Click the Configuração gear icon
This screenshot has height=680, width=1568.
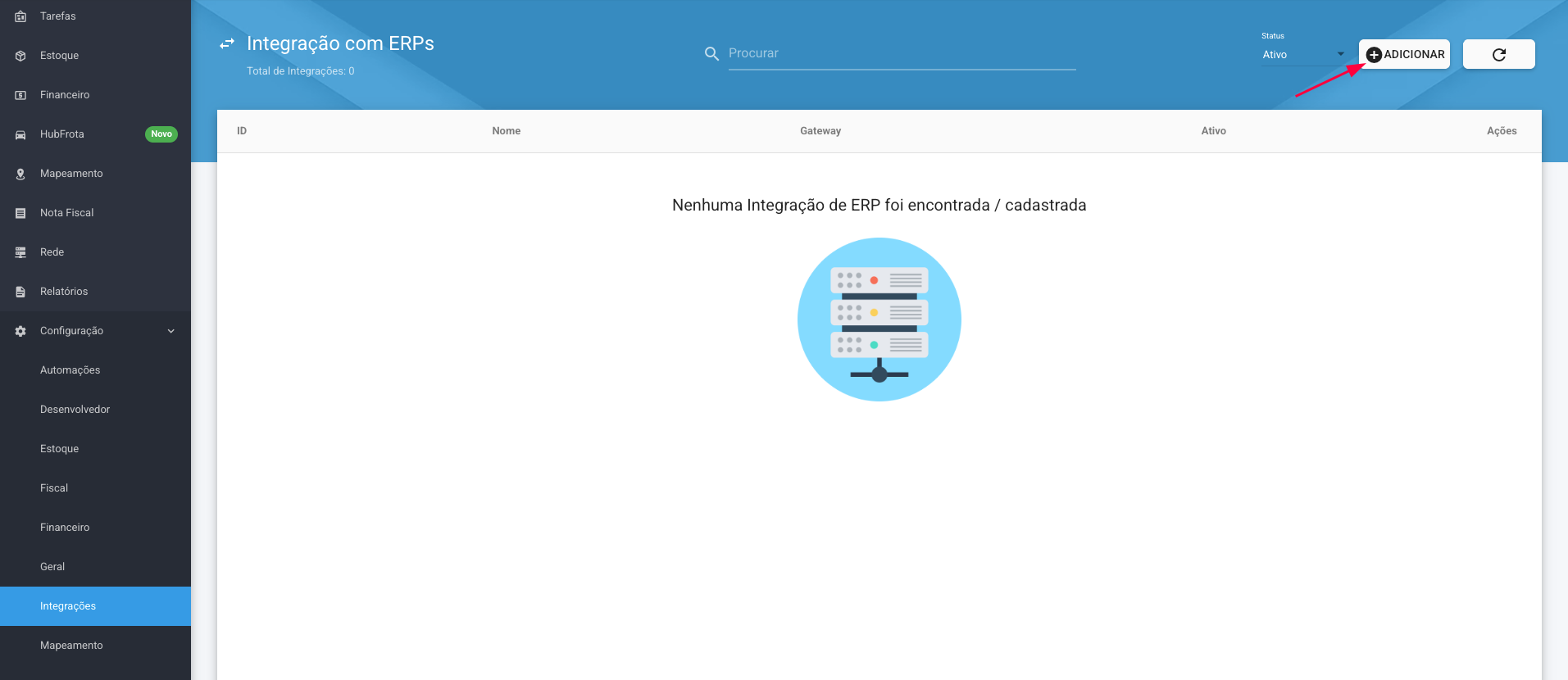click(20, 331)
